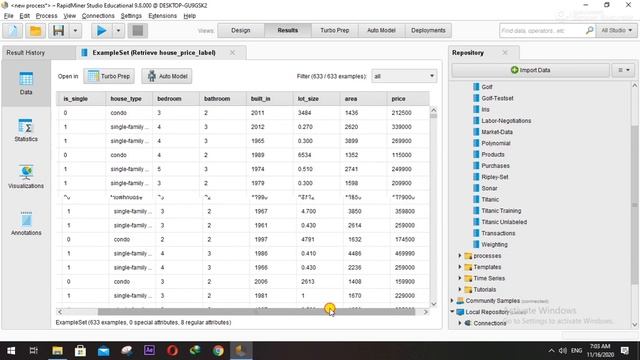Screen dimensions: 640x360
Task: Sort by the is_single column header
Action: pyautogui.click(x=80, y=99)
